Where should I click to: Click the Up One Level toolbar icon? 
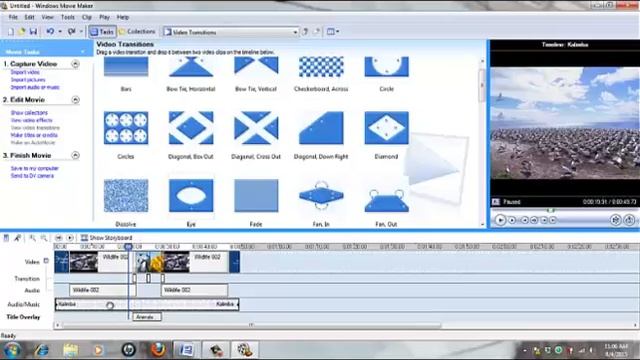[305, 31]
